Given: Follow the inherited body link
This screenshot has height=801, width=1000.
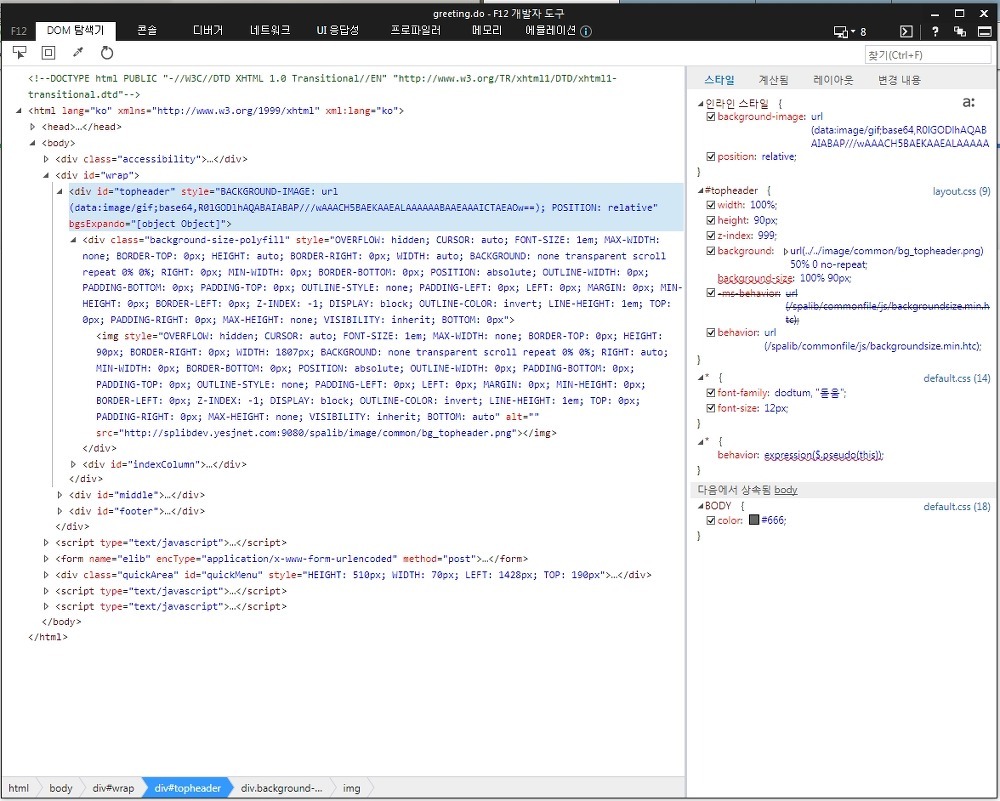Looking at the screenshot, I should pyautogui.click(x=786, y=490).
